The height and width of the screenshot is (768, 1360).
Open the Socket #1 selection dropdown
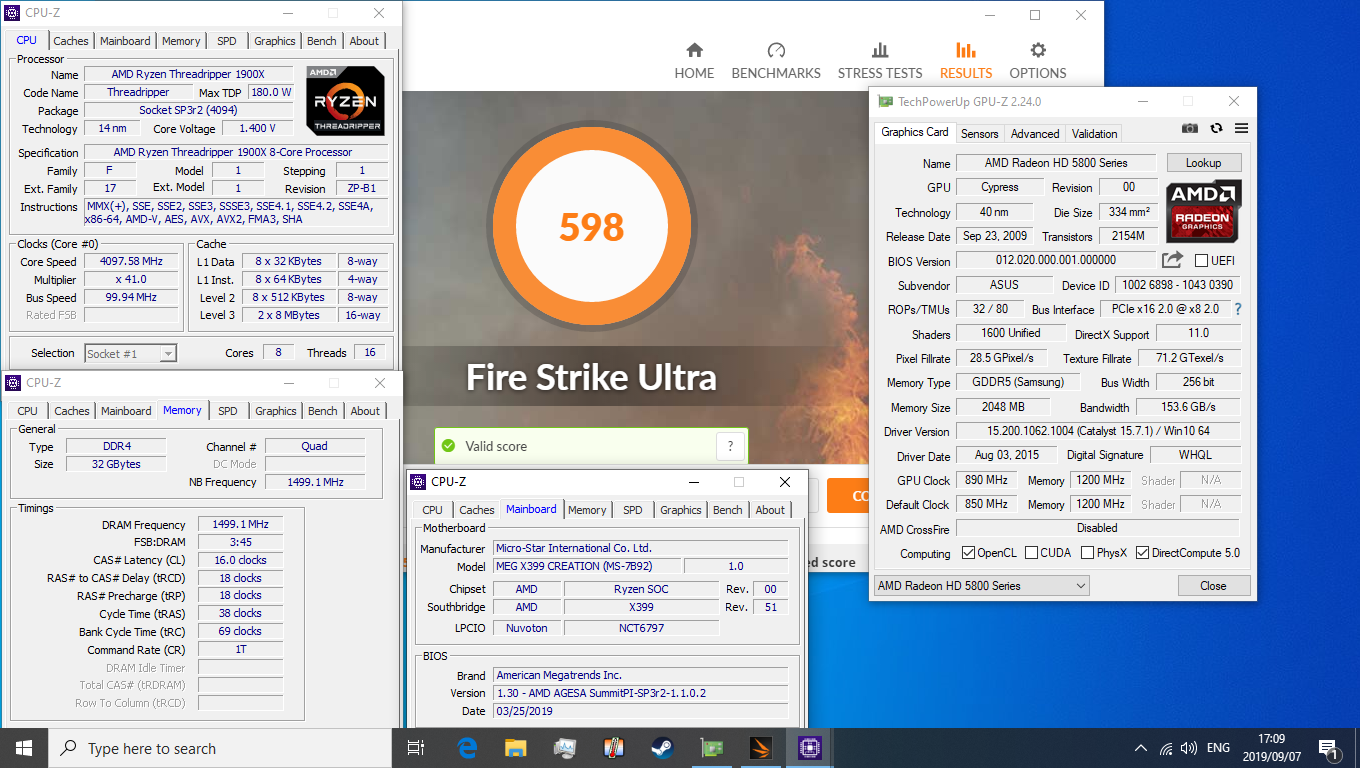click(130, 353)
